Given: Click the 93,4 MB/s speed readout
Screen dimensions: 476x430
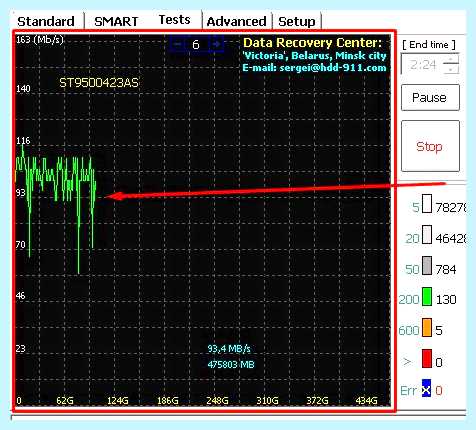Looking at the screenshot, I should coord(229,349).
